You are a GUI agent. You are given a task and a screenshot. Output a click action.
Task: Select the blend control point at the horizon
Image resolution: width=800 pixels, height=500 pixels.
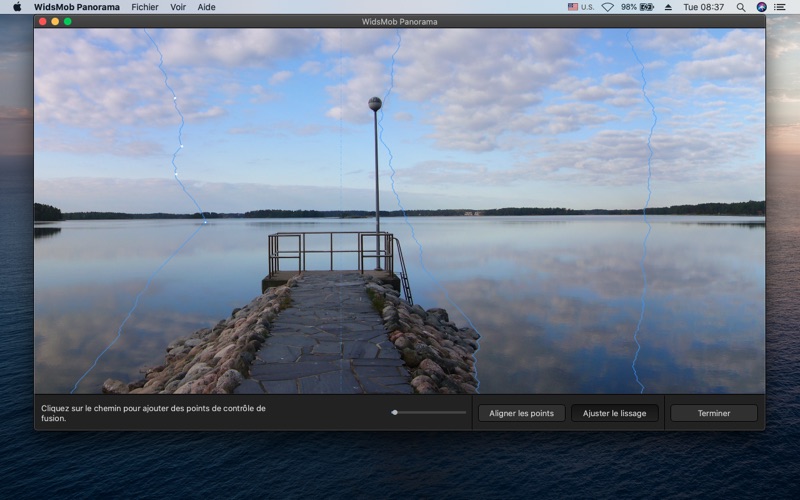pyautogui.click(x=205, y=222)
